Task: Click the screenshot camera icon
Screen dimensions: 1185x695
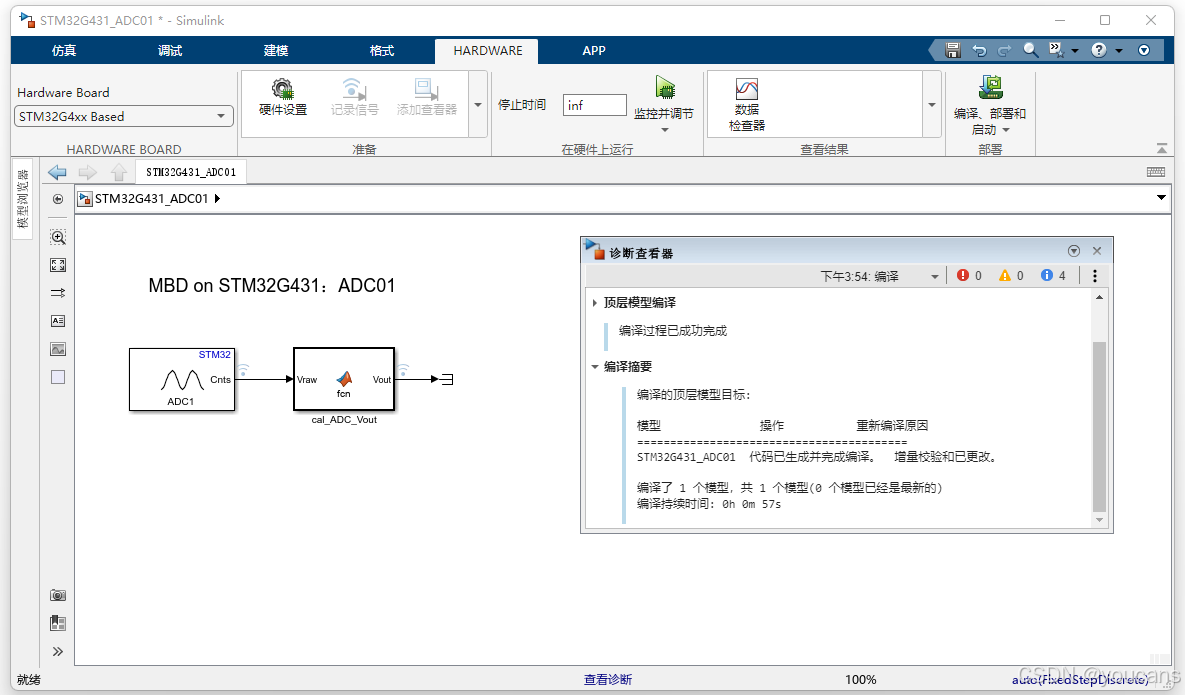Action: tap(58, 595)
